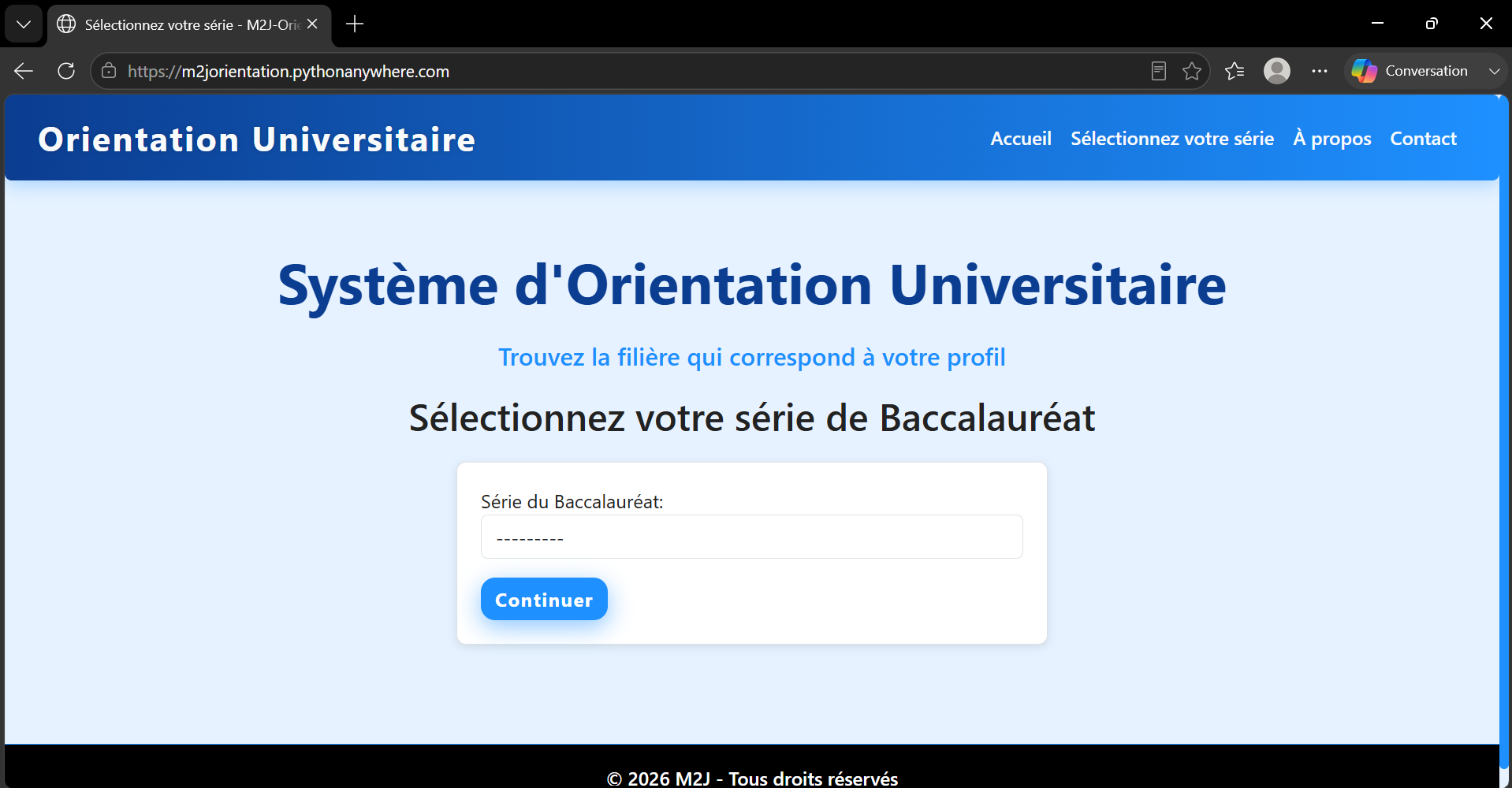Open the favorites list icon
Viewport: 1512px width, 788px height.
pos(1235,71)
